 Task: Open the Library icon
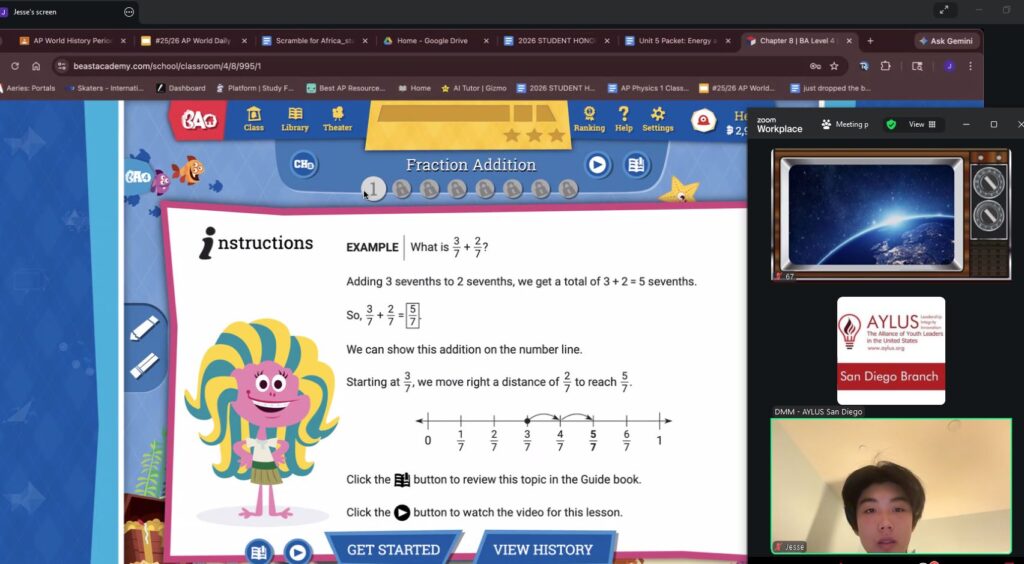point(295,119)
